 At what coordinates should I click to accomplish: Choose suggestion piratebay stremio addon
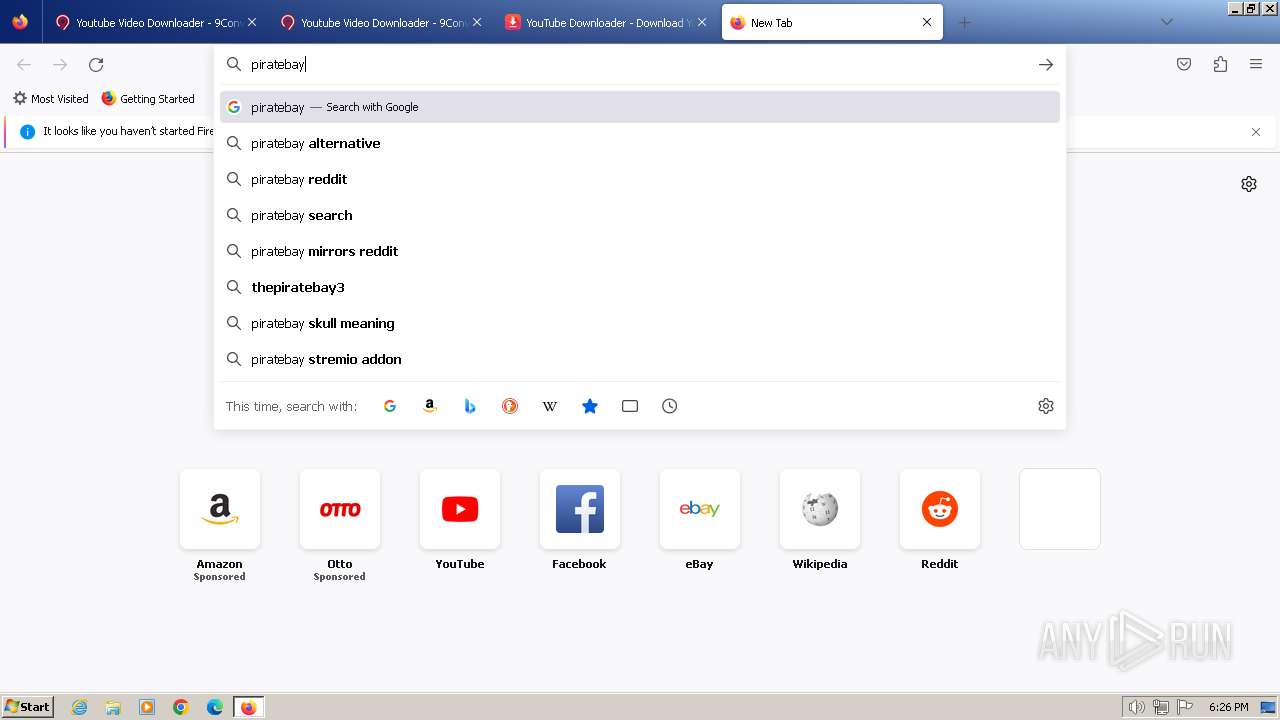click(640, 359)
